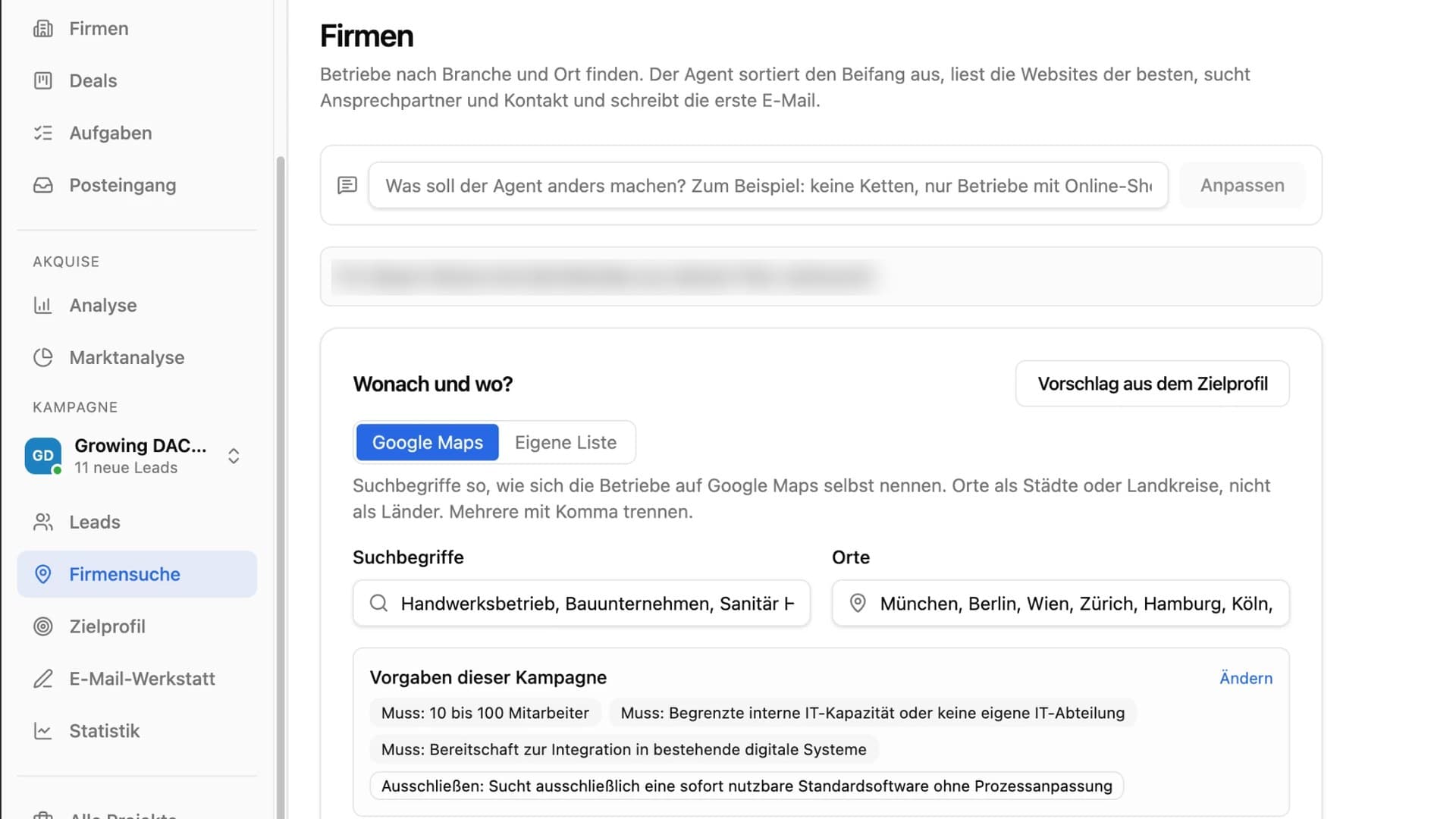Open Aufgaben in the sidebar

coord(137,133)
